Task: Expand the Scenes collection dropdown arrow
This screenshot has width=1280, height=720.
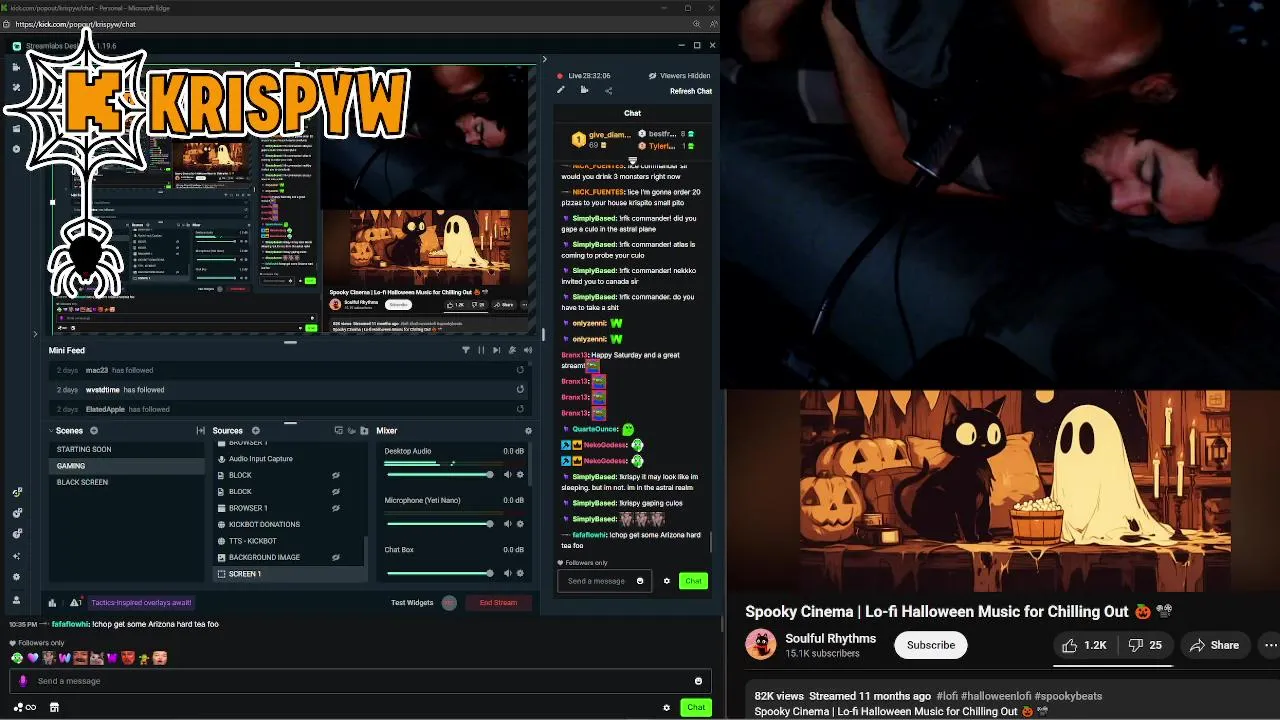Action: click(52, 431)
